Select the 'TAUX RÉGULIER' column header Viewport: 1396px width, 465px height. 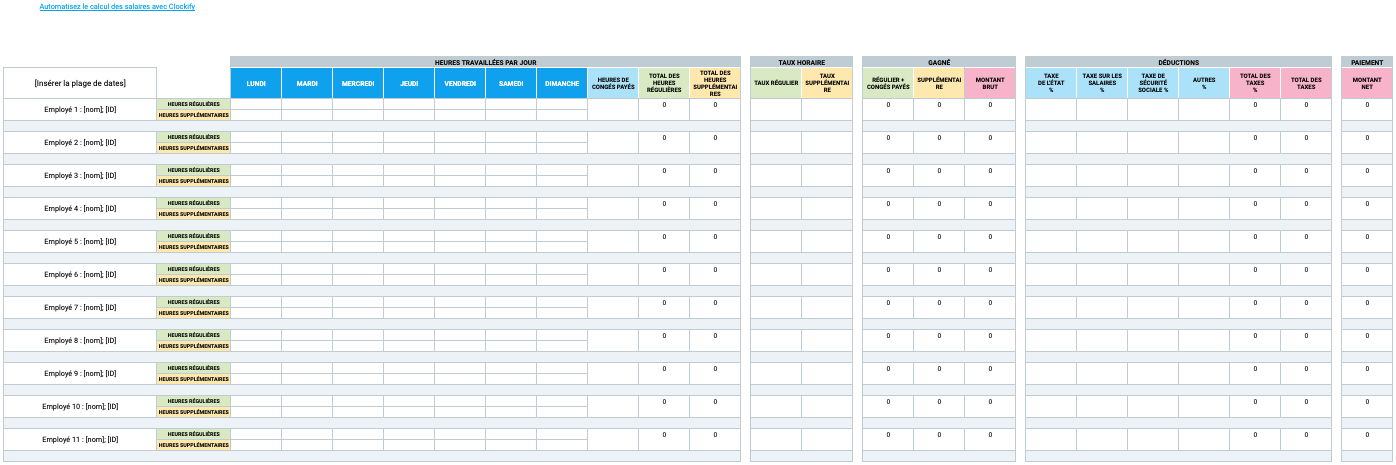(776, 83)
